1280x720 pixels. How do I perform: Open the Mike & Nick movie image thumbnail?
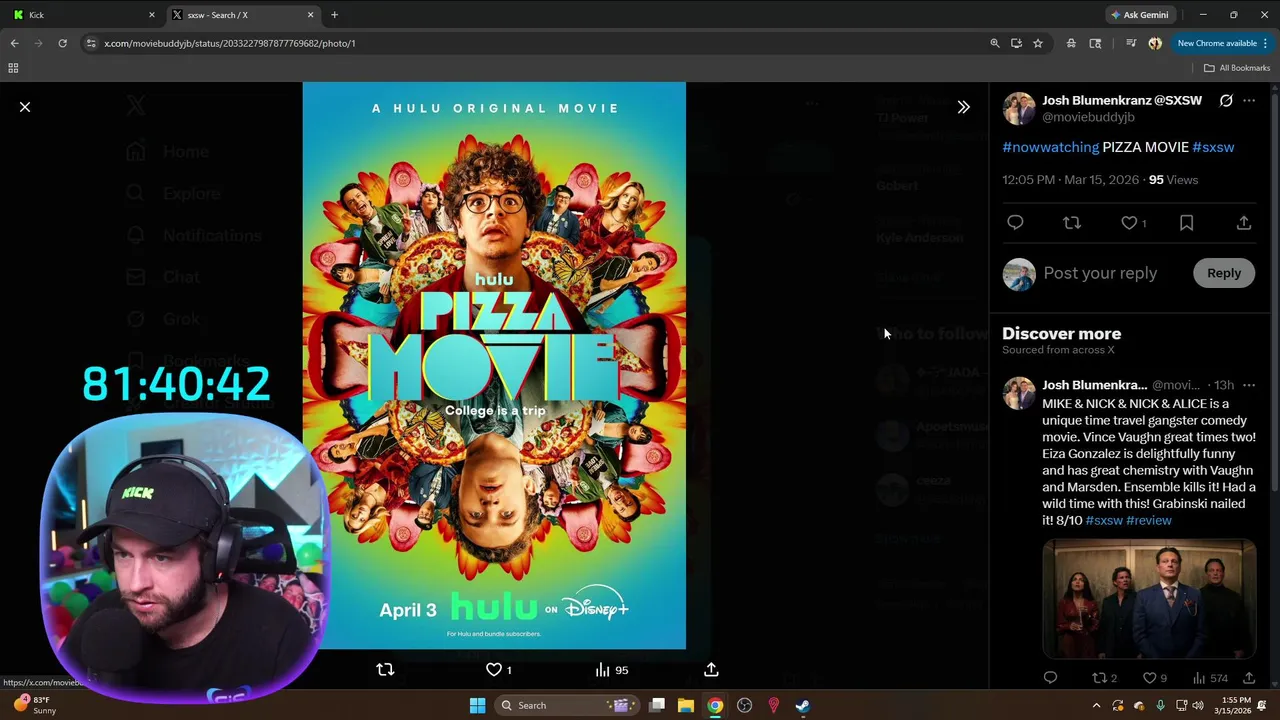point(1149,599)
